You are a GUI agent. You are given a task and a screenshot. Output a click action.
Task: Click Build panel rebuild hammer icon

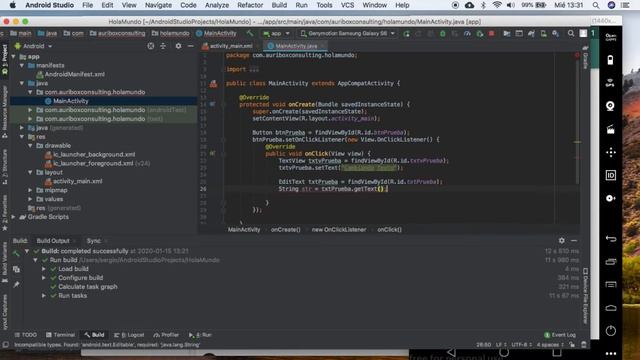16,254
